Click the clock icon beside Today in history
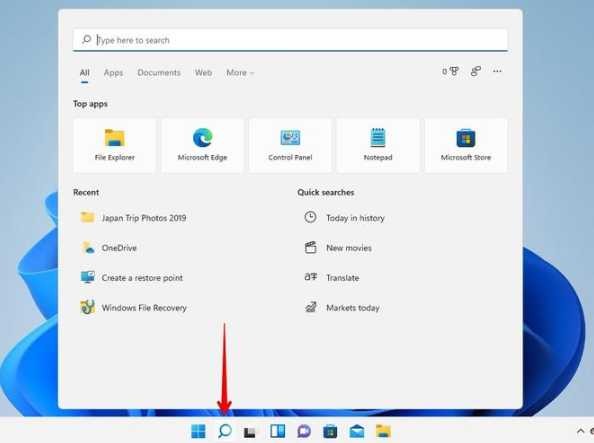Image resolution: width=594 pixels, height=443 pixels. coord(310,217)
